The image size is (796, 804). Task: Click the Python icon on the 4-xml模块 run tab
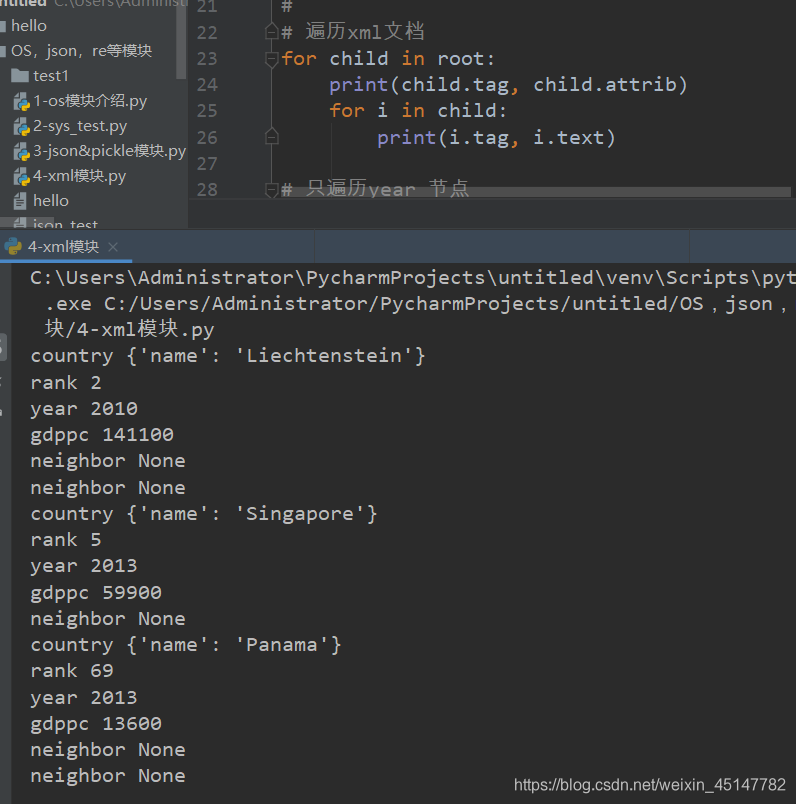pyautogui.click(x=13, y=247)
